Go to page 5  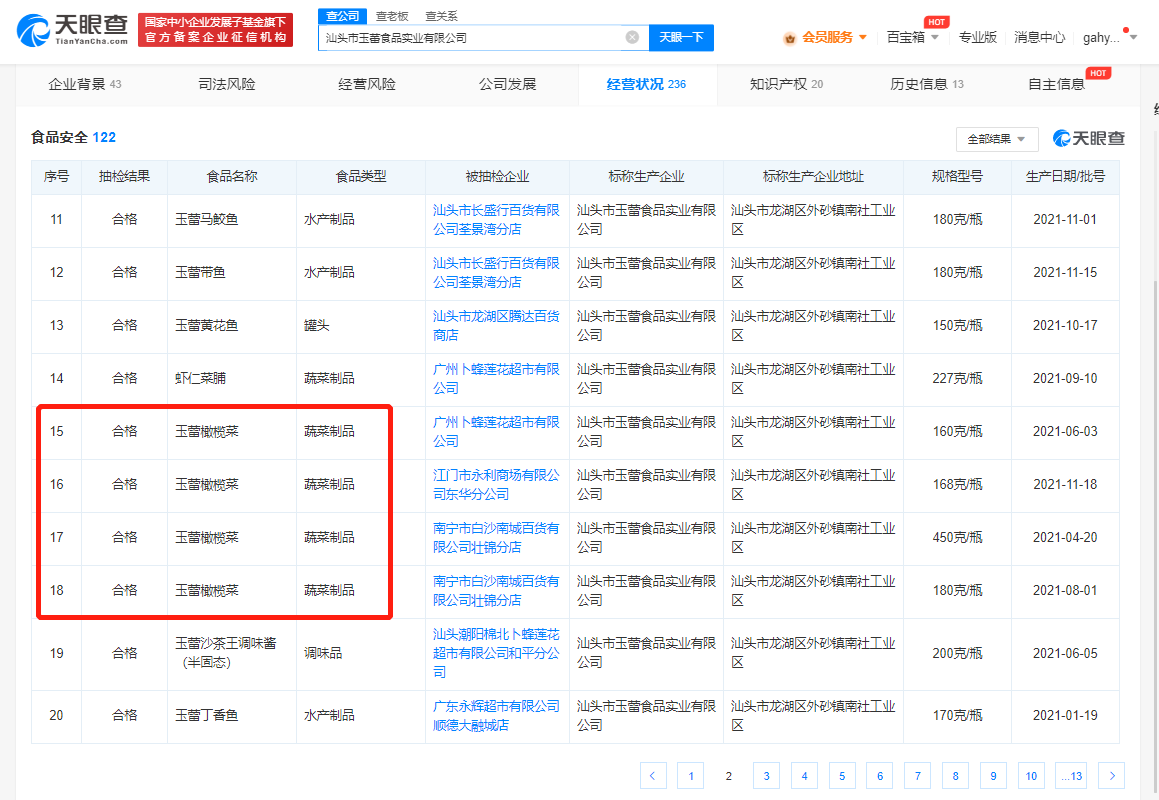tap(842, 776)
